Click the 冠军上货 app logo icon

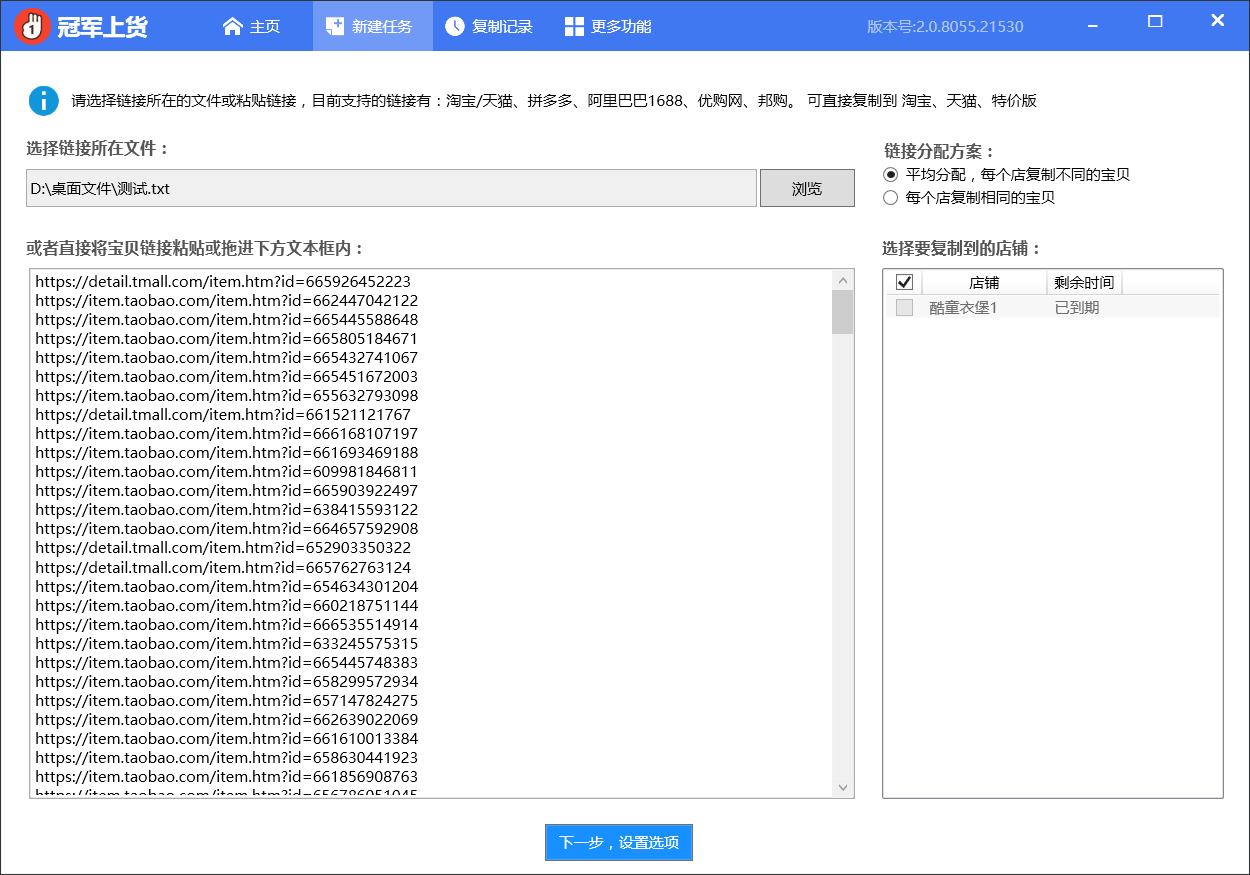click(x=32, y=26)
